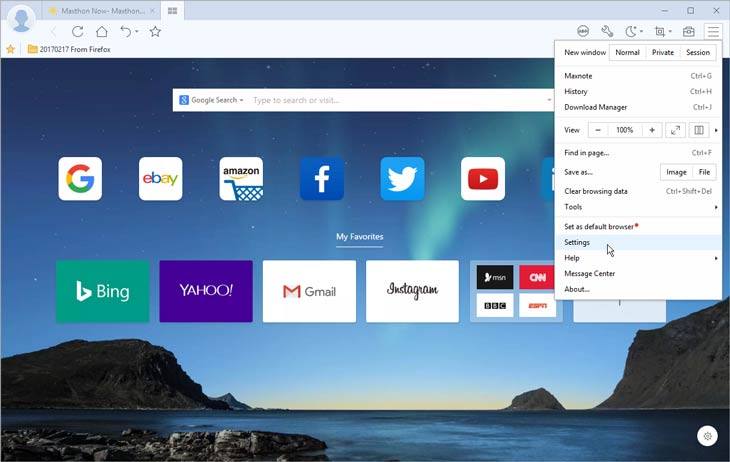Open Download Manager menu entry
Image resolution: width=730 pixels, height=462 pixels.
pyautogui.click(x=638, y=107)
